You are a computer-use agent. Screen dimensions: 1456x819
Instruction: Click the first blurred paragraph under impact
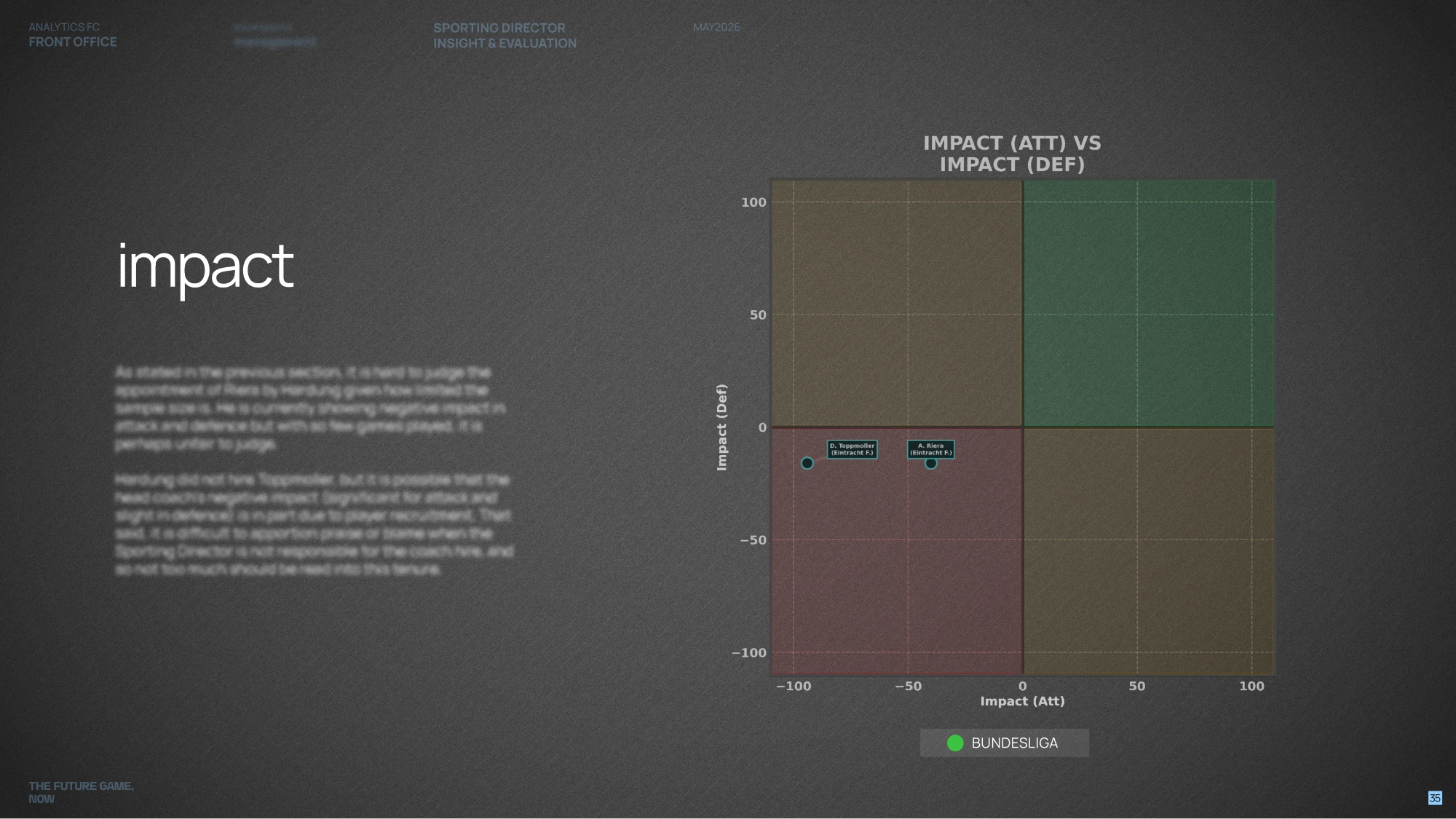[310, 408]
